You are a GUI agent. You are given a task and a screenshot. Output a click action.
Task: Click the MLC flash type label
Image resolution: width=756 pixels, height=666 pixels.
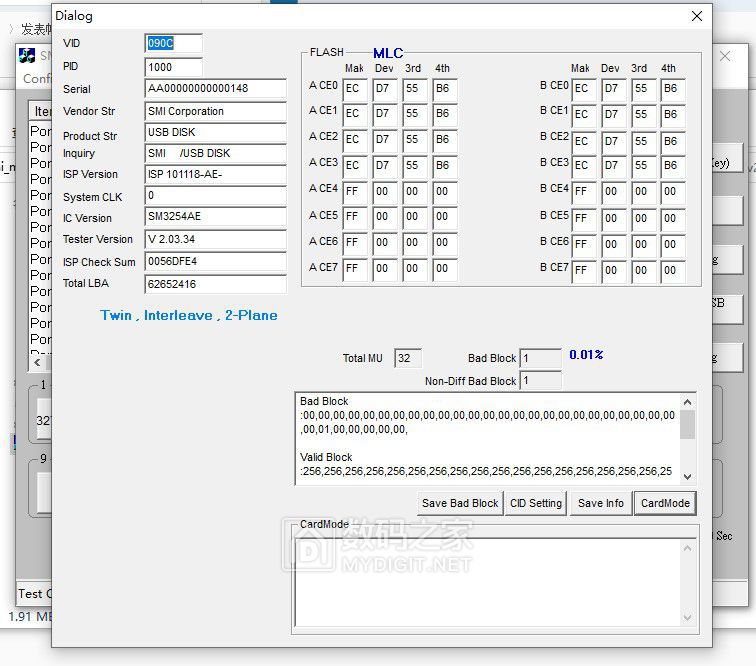tap(388, 53)
